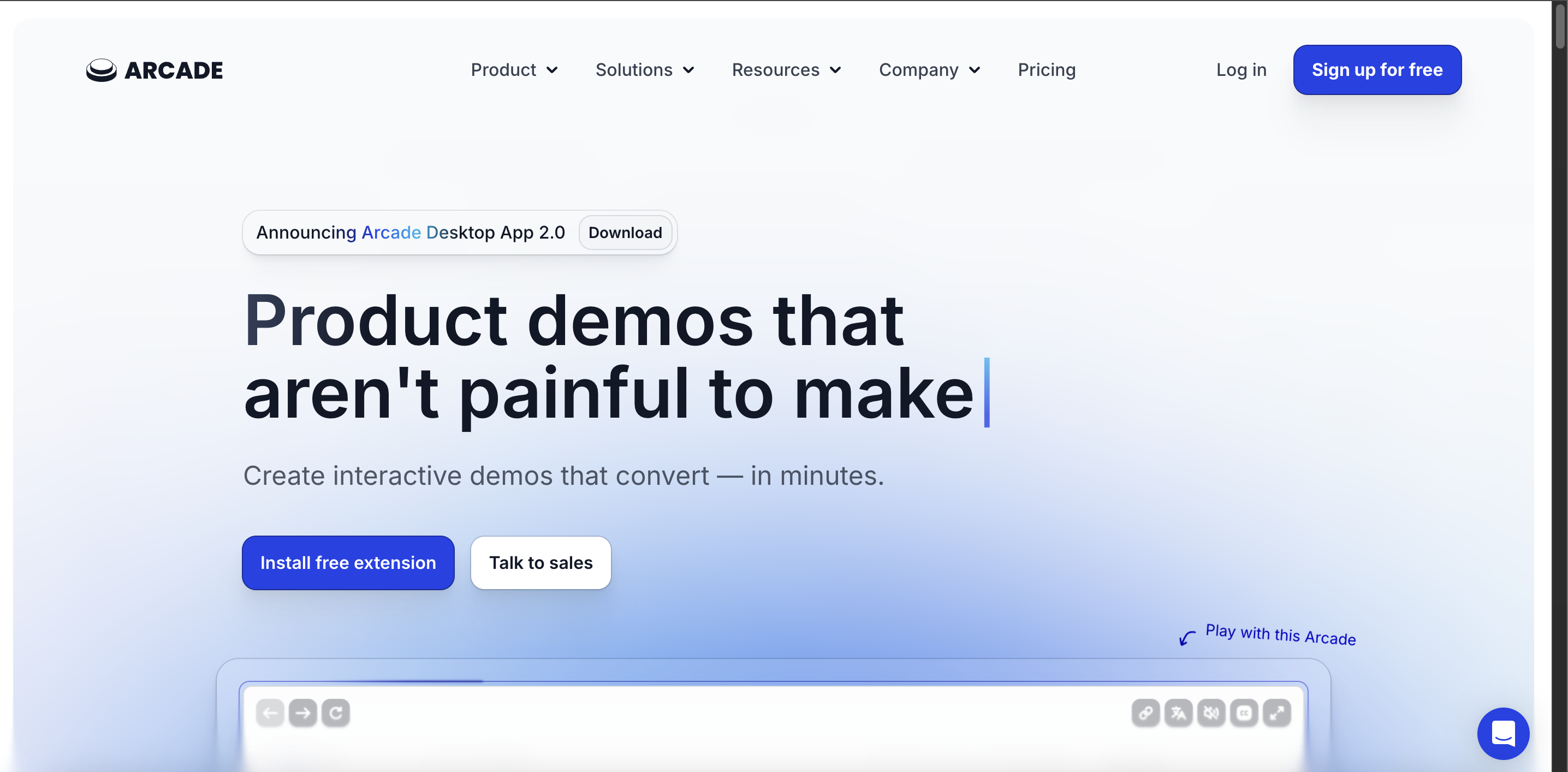The height and width of the screenshot is (772, 1568).
Task: Expand the Solutions menu
Action: (x=645, y=70)
